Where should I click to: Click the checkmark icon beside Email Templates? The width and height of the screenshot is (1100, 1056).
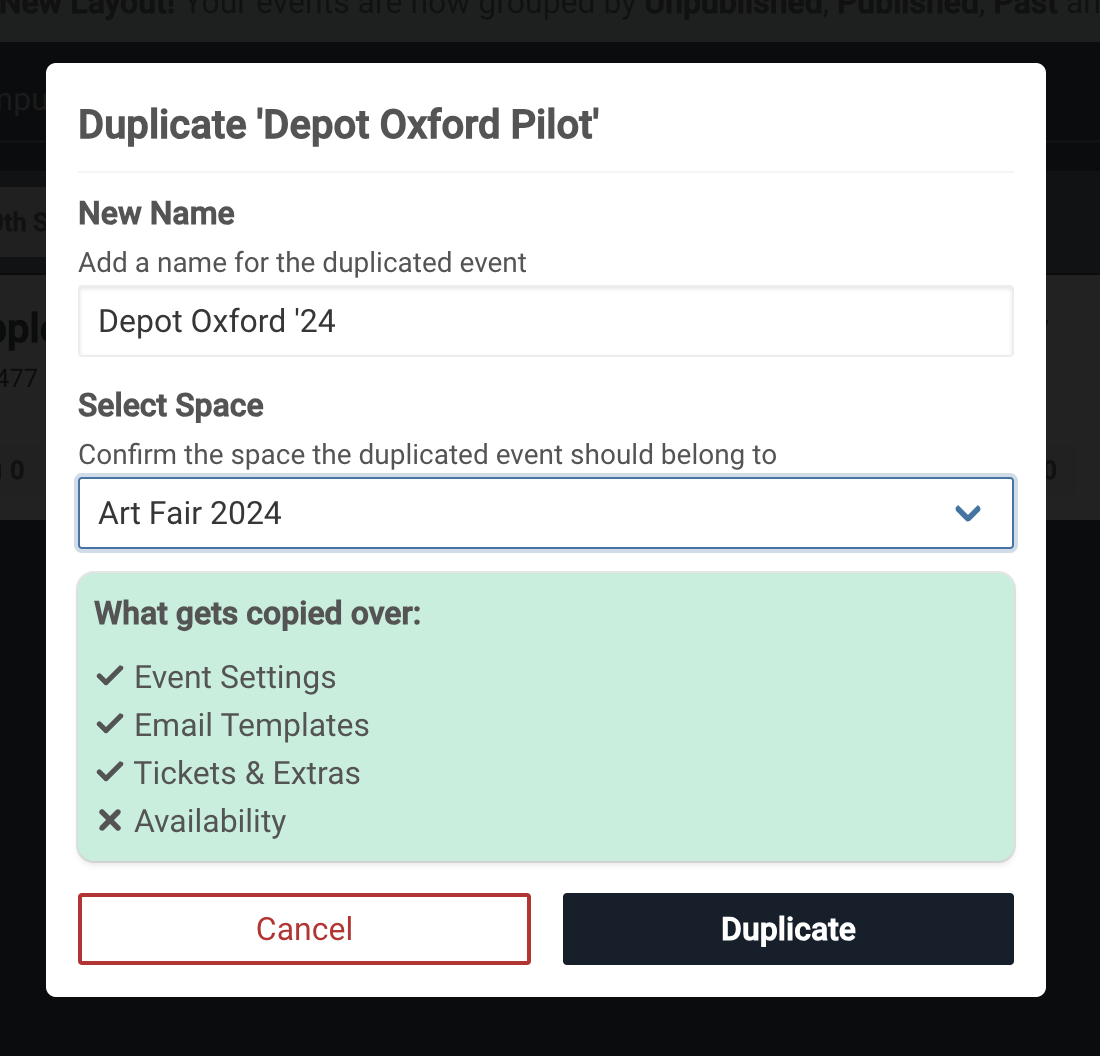point(109,725)
